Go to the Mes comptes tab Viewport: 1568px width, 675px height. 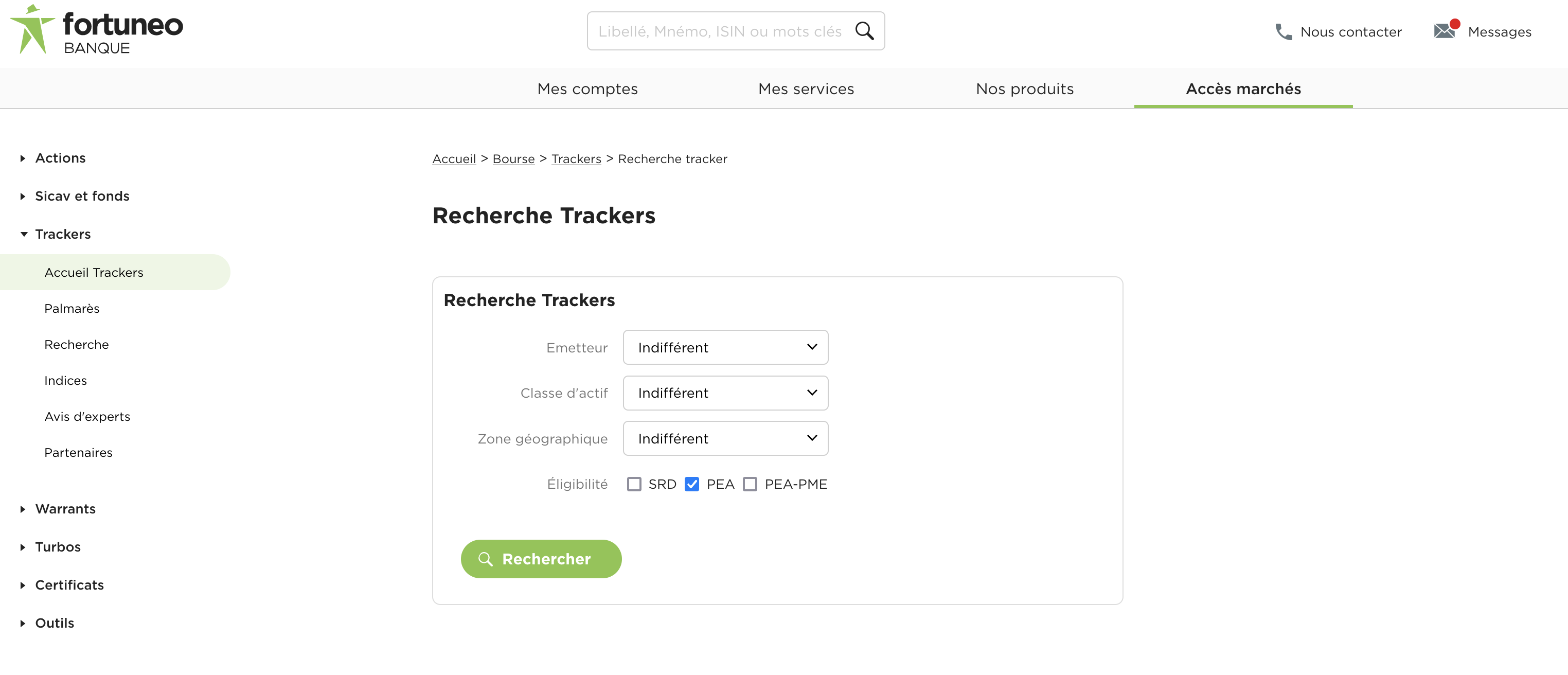coord(587,89)
